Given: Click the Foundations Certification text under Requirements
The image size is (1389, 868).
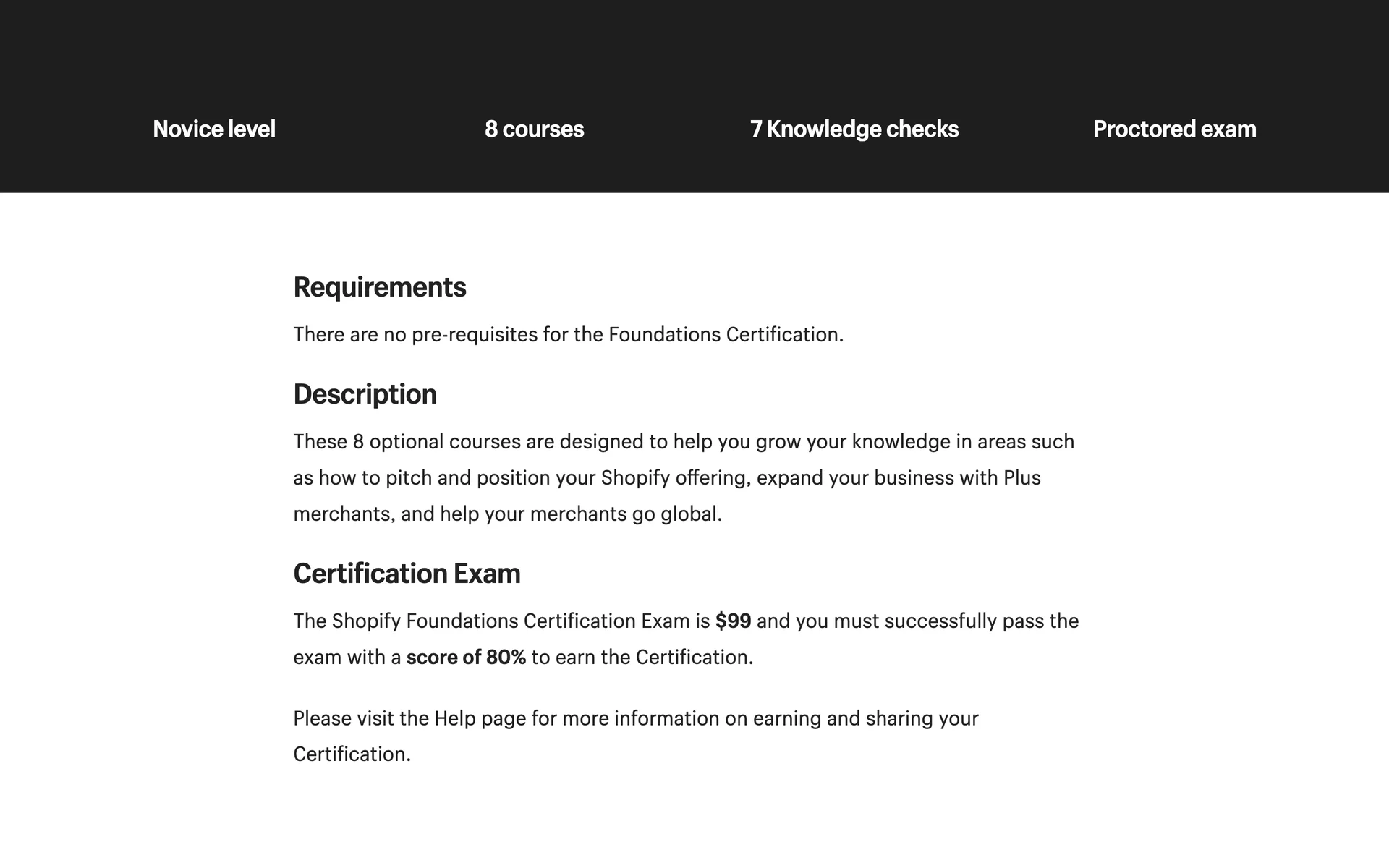Looking at the screenshot, I should (x=724, y=335).
